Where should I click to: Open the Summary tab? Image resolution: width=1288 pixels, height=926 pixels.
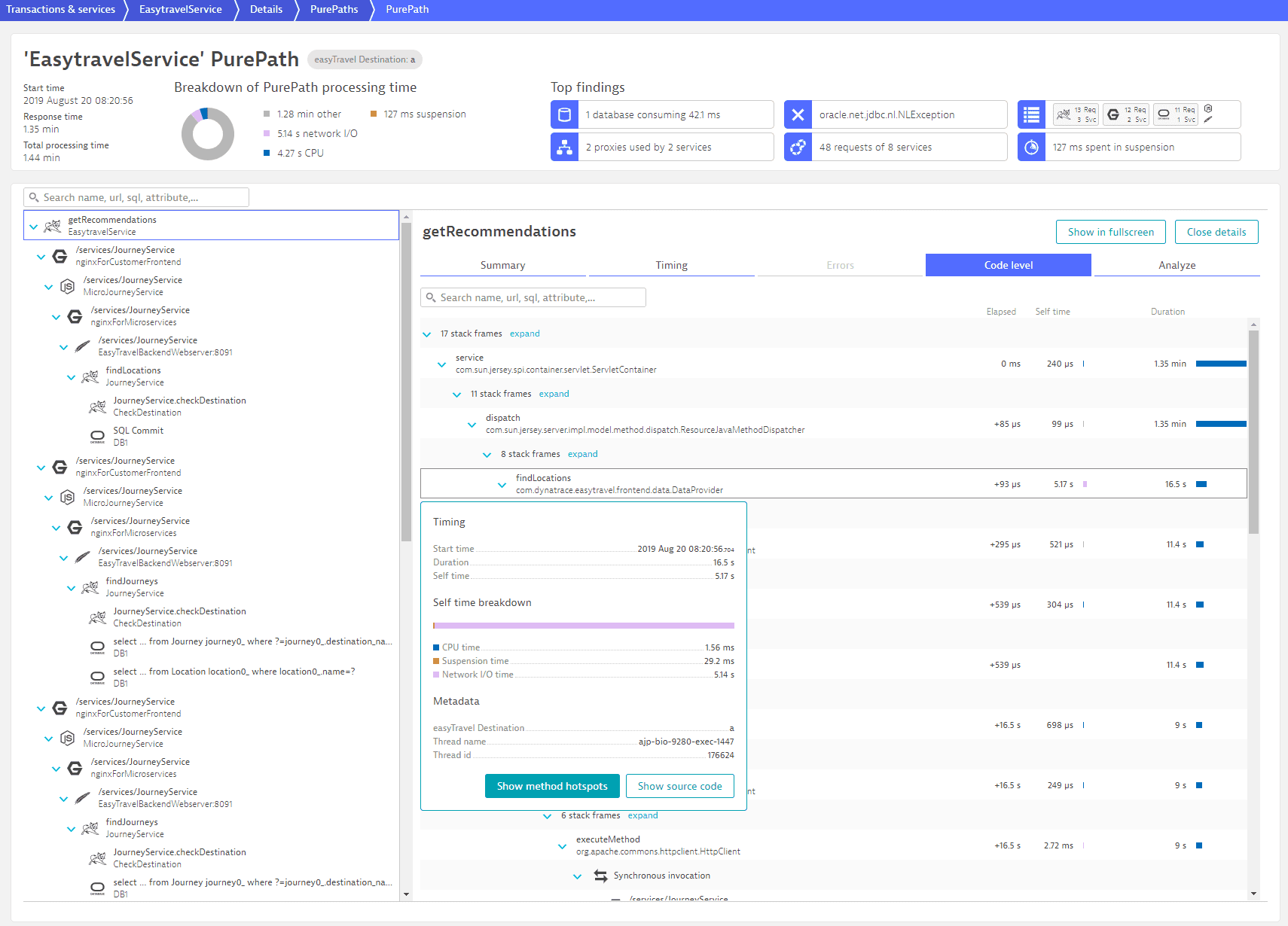coord(503,265)
